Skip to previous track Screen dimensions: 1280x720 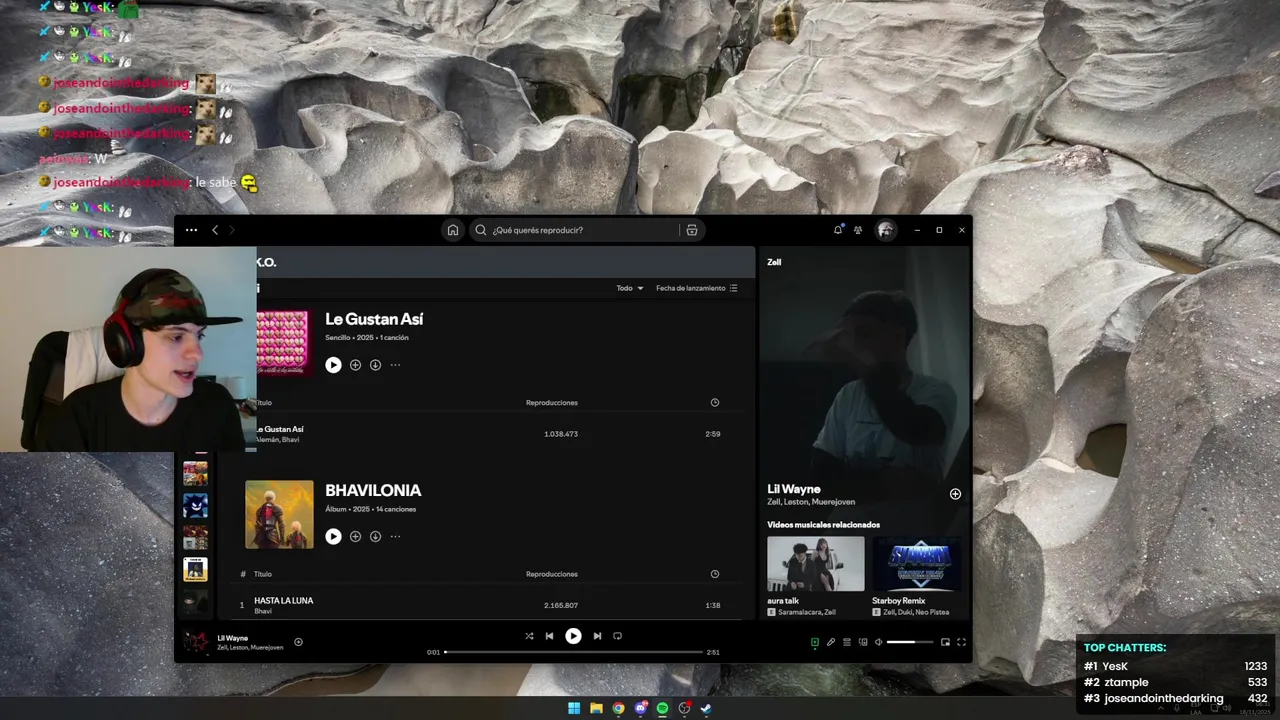click(549, 636)
